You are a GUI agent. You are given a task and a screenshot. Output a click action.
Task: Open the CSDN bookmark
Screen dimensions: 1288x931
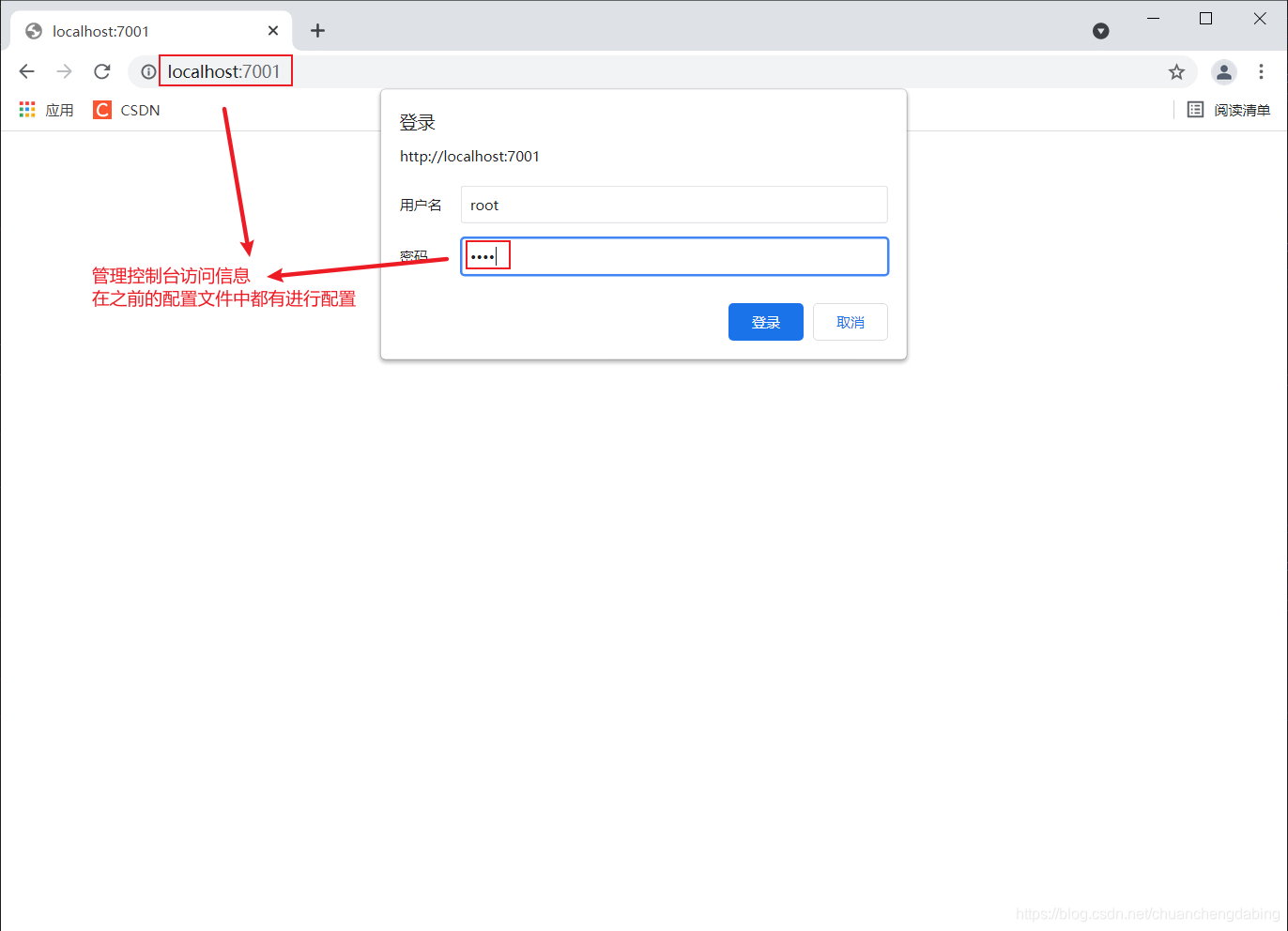point(127,110)
